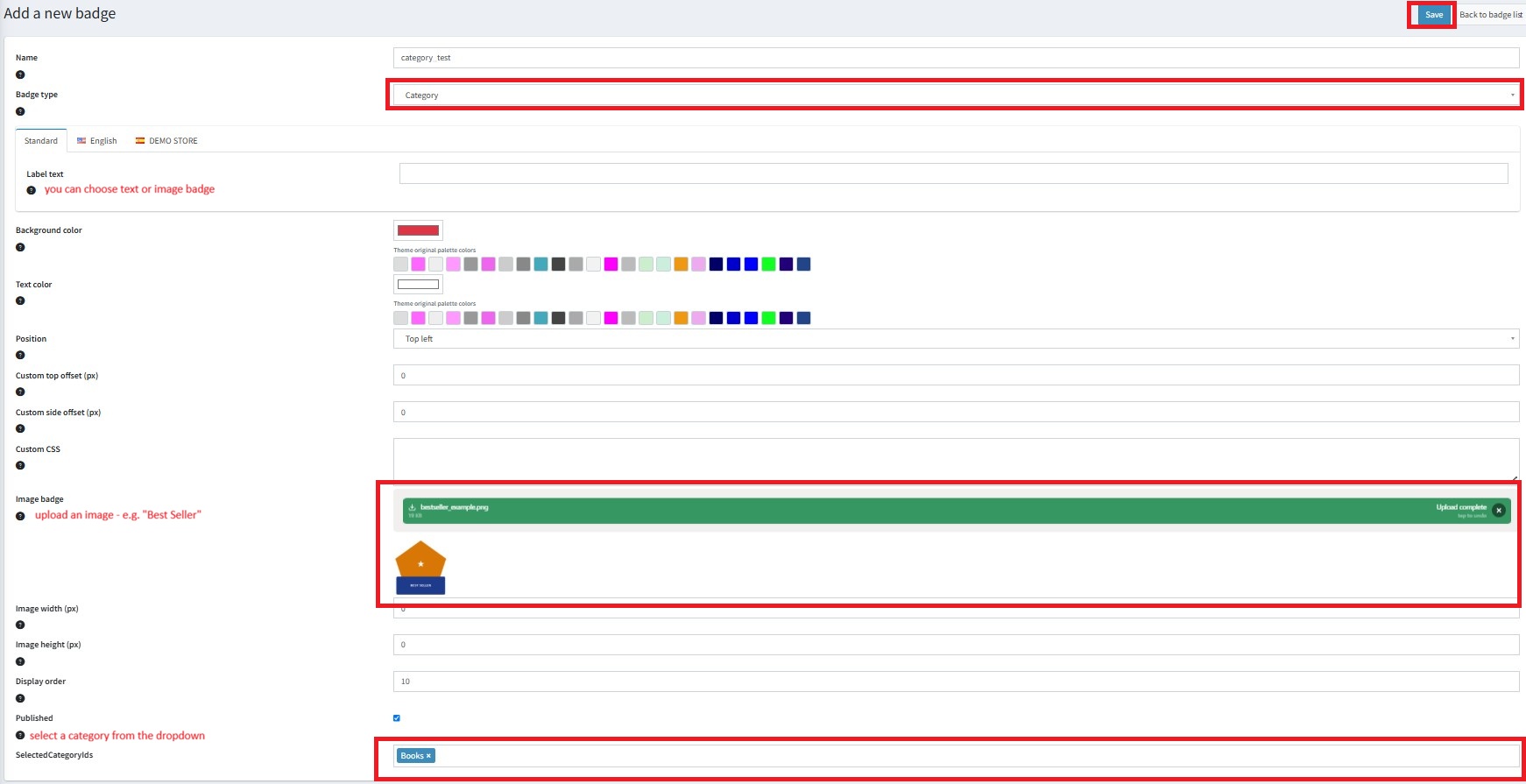
Task: Click download icon beside bestseller_example.png
Action: [412, 507]
